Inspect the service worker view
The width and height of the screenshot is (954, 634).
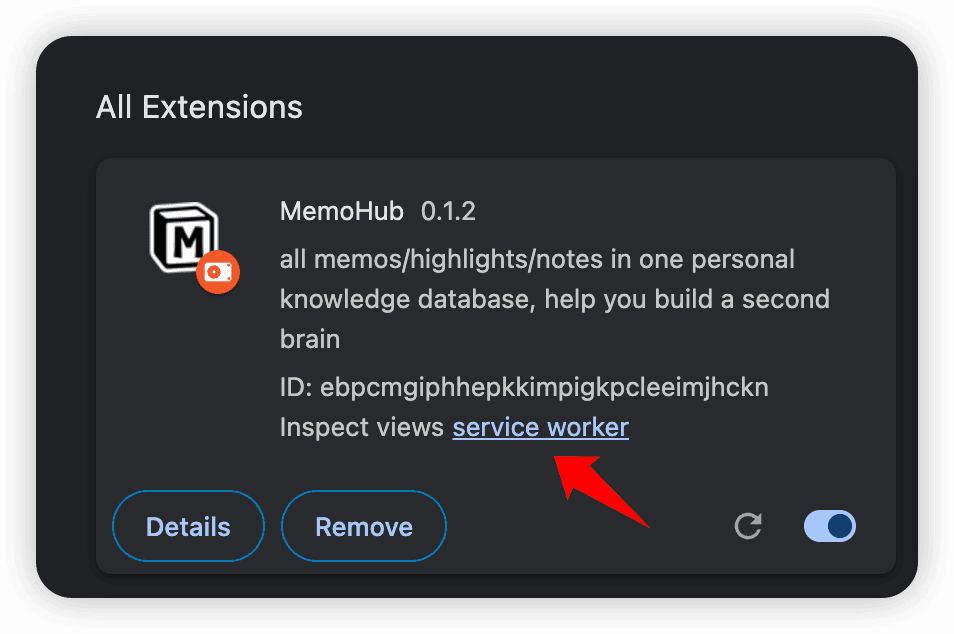tap(540, 428)
